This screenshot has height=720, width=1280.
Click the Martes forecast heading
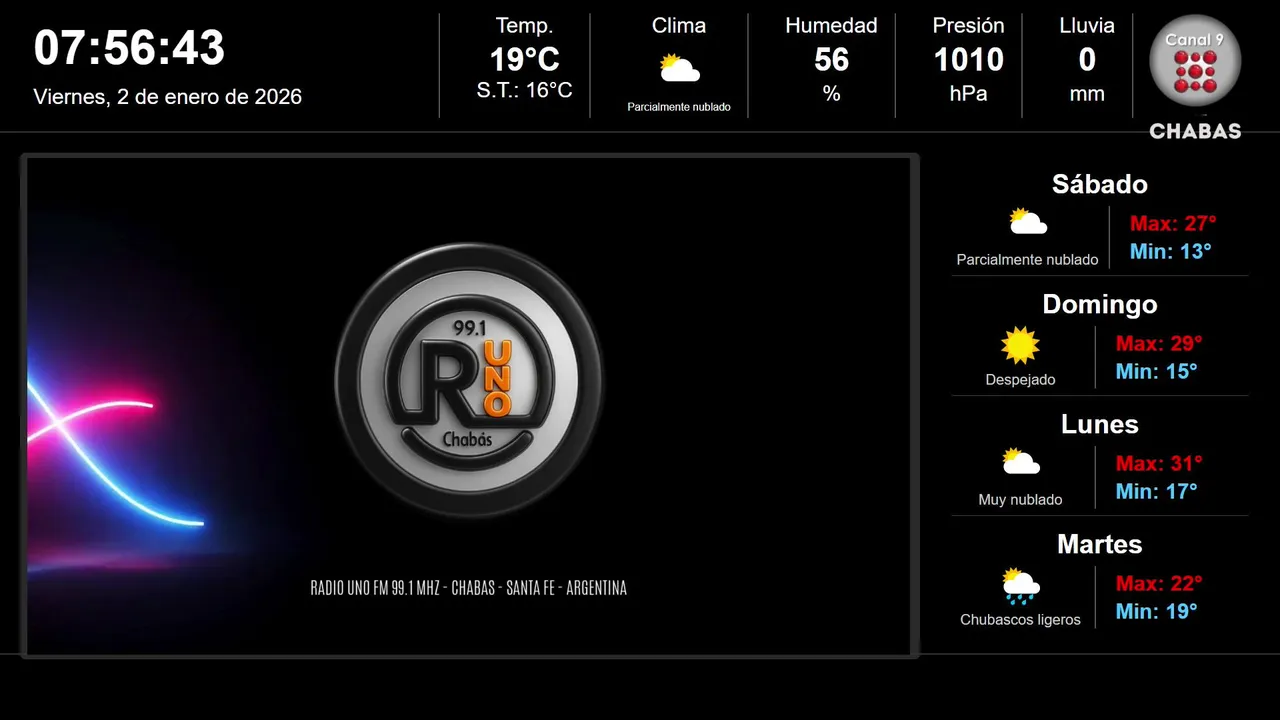(1100, 544)
